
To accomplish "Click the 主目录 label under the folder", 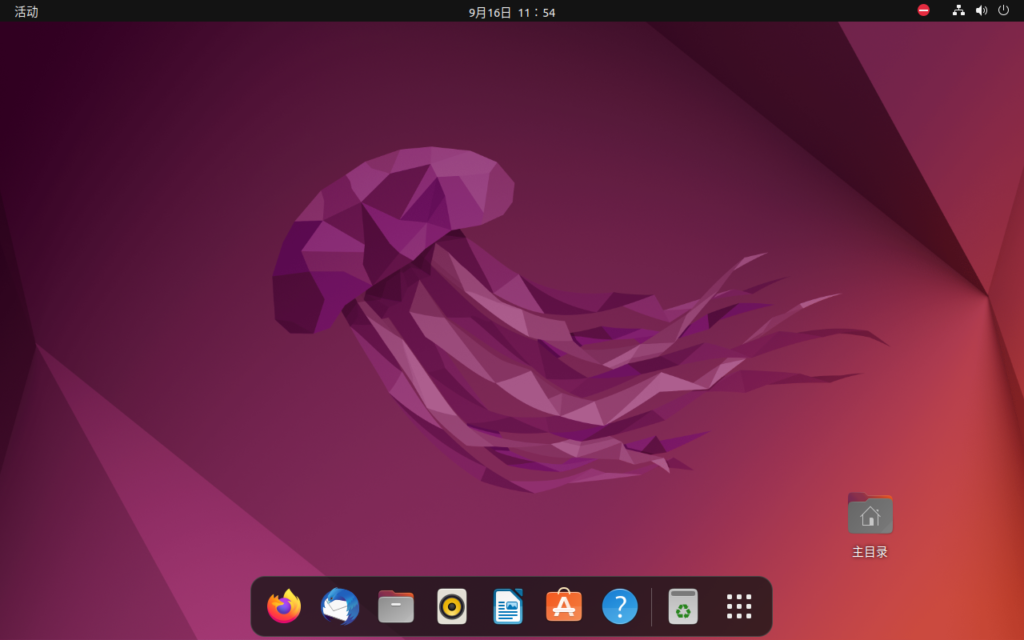I will coord(869,550).
